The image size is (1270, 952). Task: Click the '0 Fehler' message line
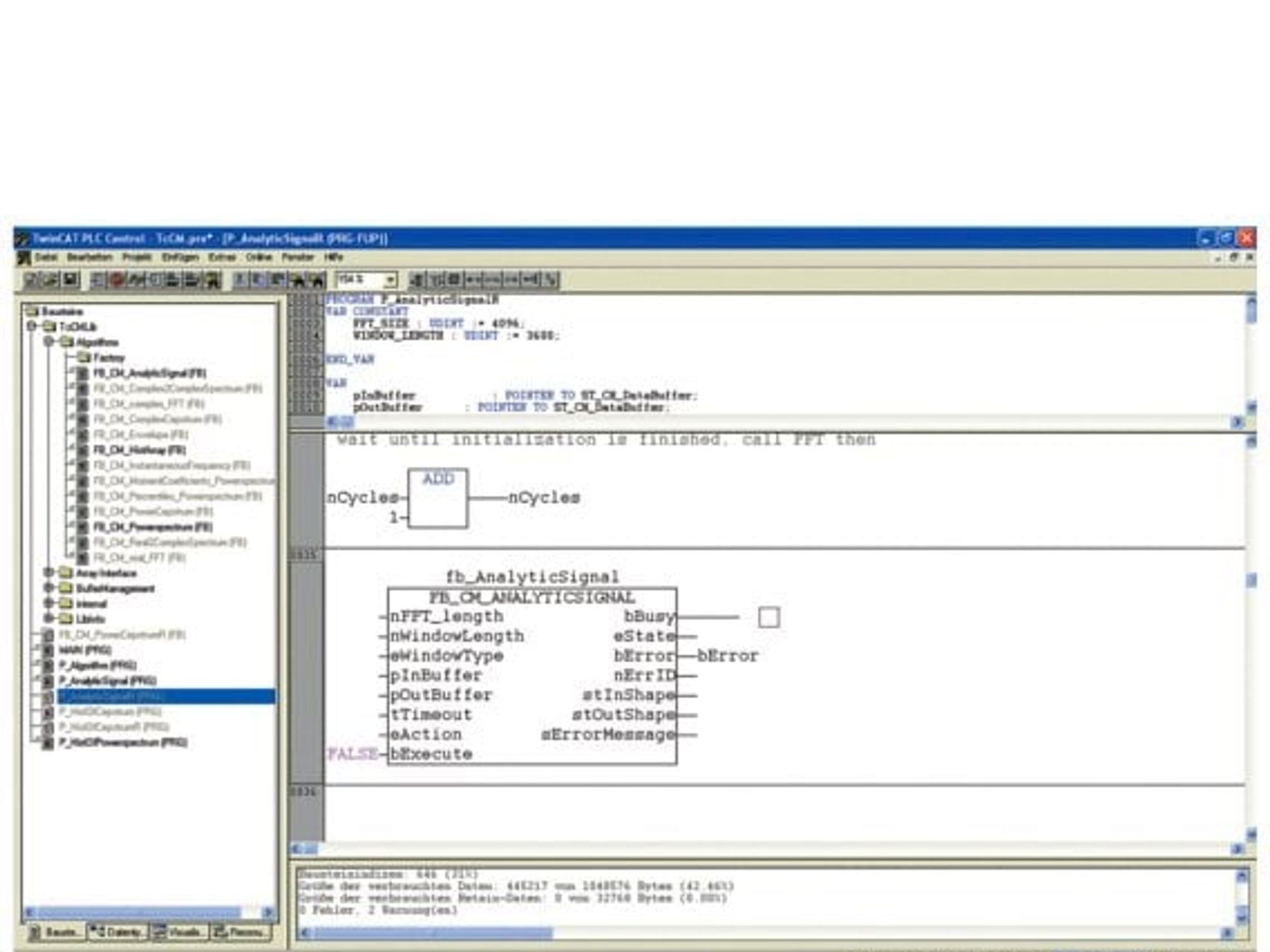(x=377, y=910)
